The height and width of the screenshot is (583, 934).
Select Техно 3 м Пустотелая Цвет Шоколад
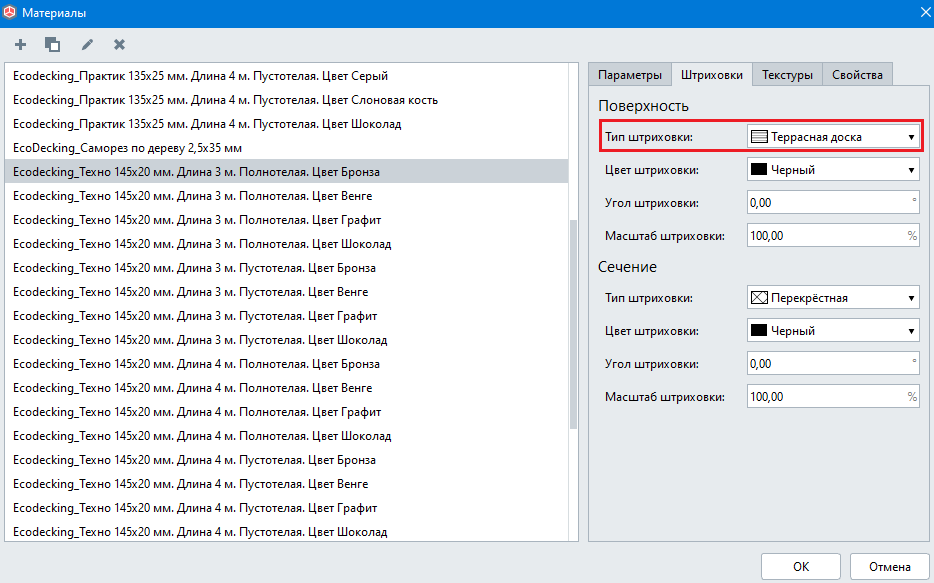[x=287, y=340]
